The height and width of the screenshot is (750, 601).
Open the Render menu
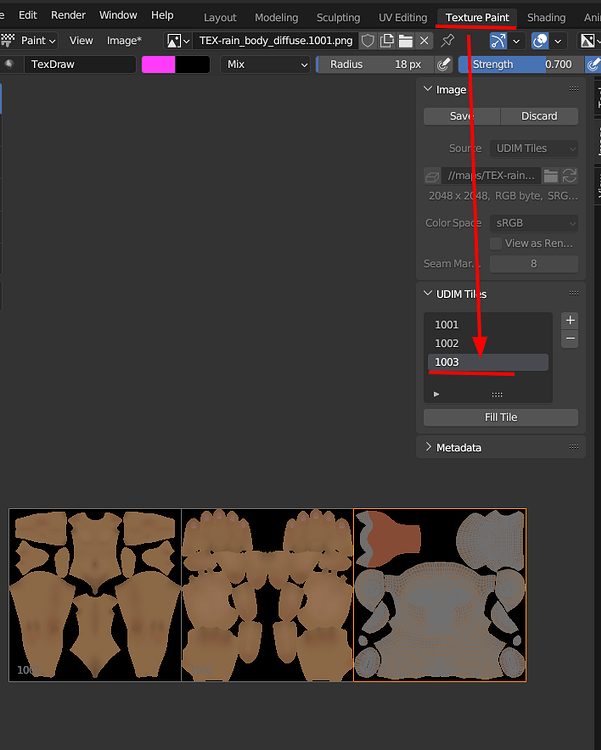[x=68, y=15]
